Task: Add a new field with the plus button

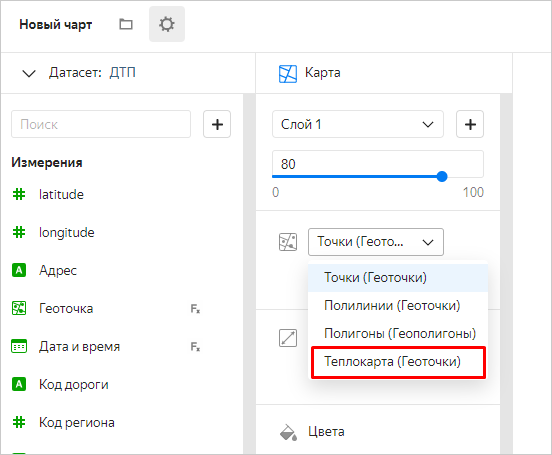Action: [x=217, y=124]
